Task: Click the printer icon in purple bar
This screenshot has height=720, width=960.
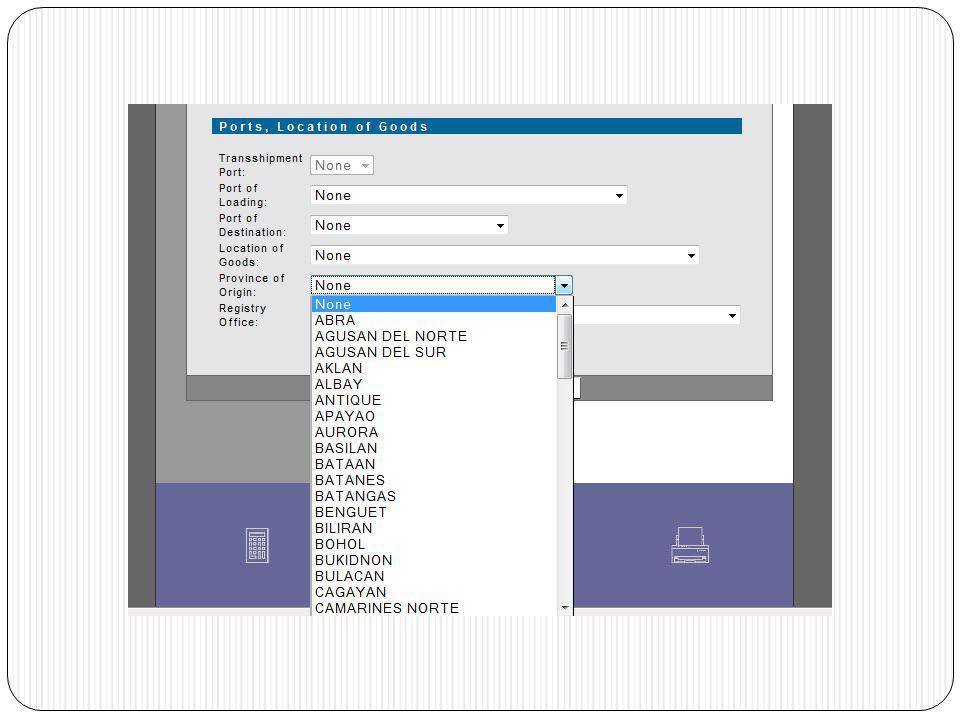Action: [690, 545]
